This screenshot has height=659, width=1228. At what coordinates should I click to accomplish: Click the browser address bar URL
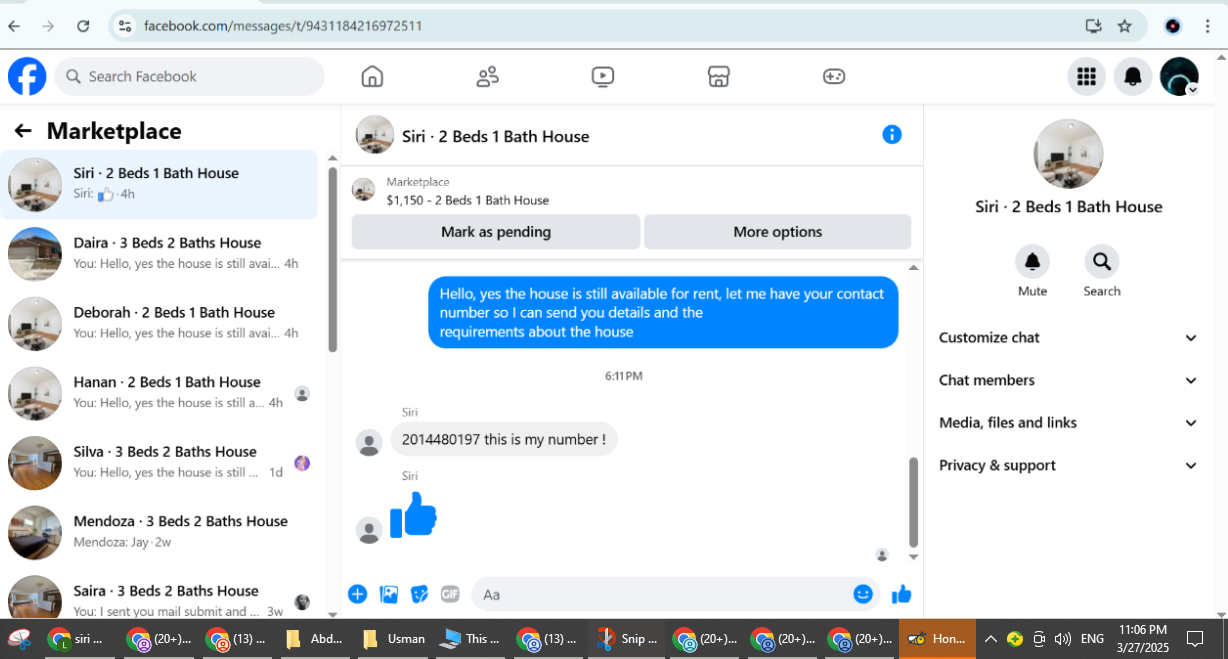pyautogui.click(x=283, y=26)
